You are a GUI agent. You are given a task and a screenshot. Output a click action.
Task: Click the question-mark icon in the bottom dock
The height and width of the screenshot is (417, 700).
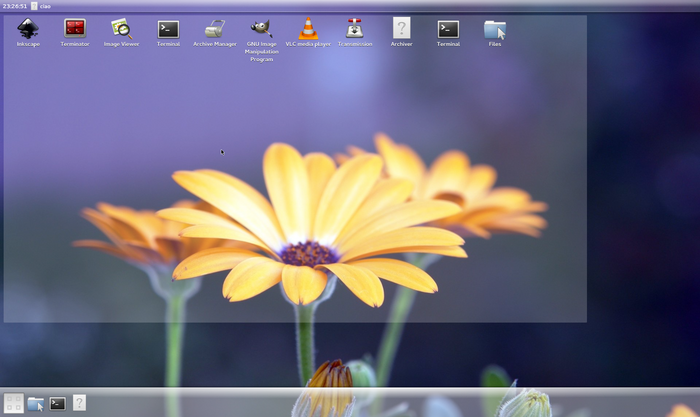coord(79,402)
